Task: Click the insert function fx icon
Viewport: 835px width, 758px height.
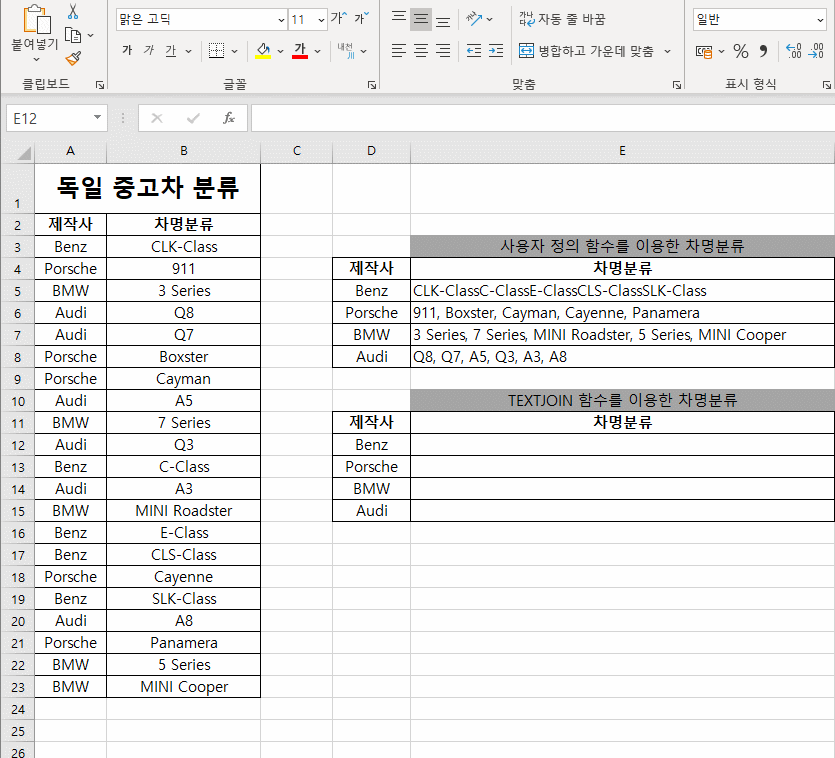Action: (x=229, y=118)
